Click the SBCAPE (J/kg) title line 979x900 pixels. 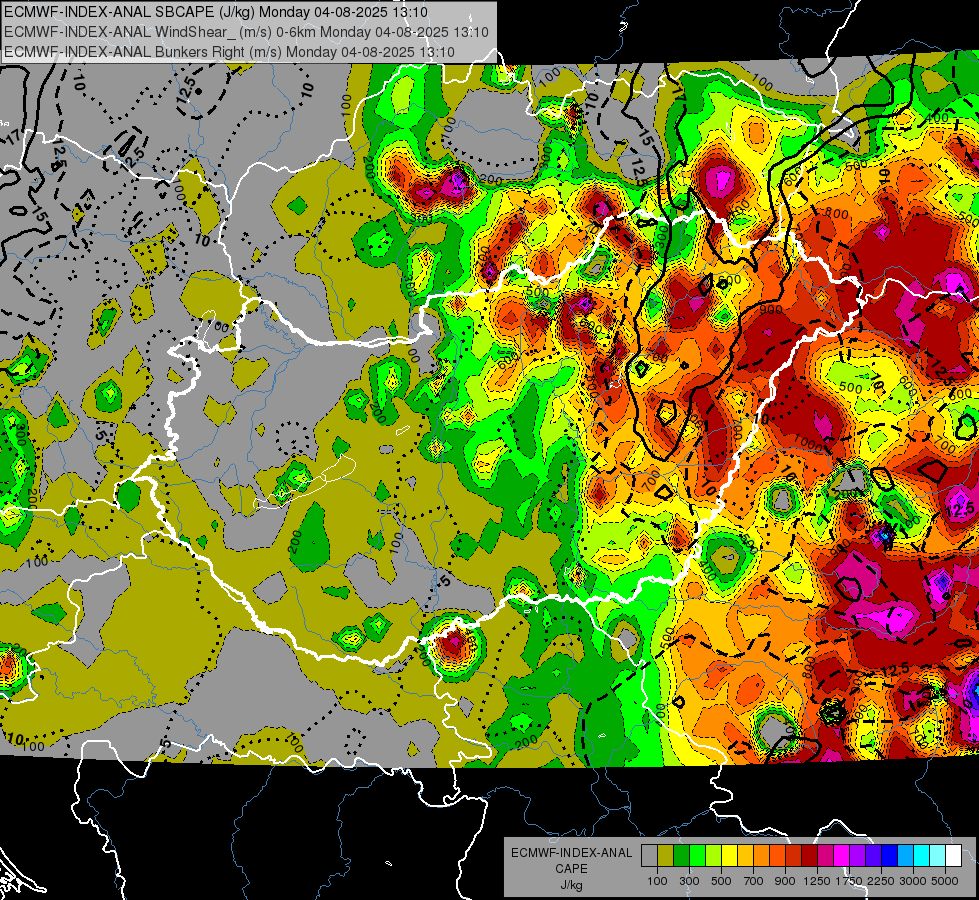[x=216, y=12]
